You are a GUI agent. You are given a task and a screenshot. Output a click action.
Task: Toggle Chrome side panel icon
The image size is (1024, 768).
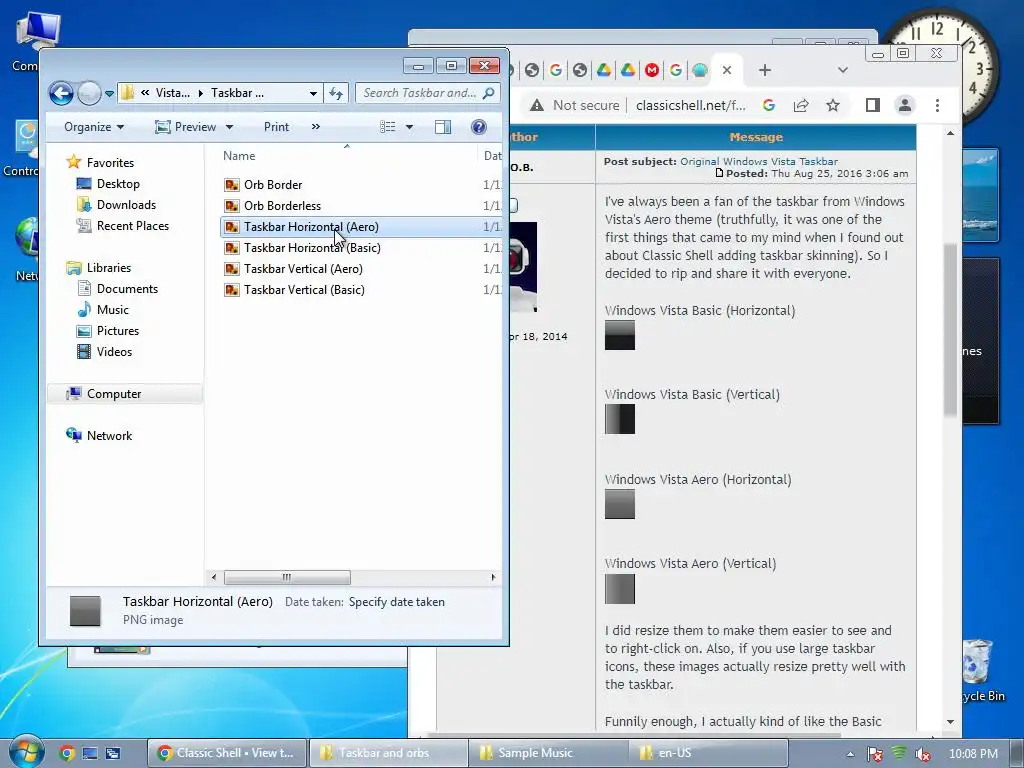(x=872, y=105)
